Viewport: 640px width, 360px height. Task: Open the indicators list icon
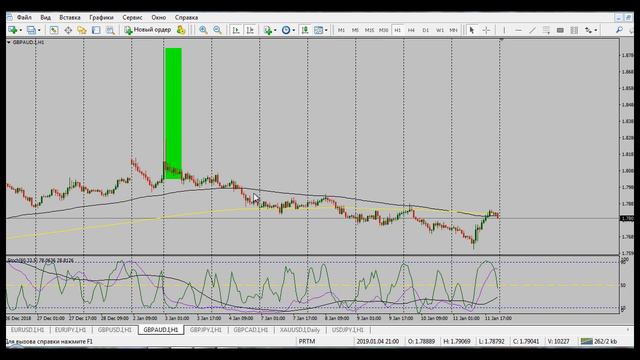268,30
